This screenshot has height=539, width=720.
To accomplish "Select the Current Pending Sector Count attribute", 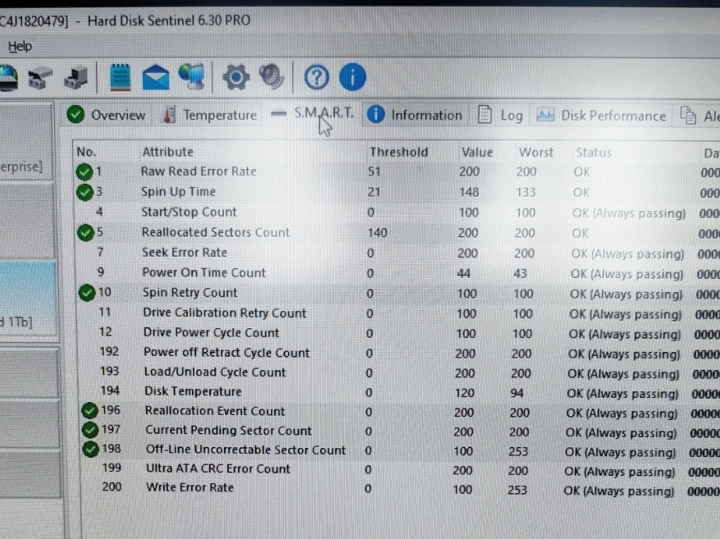I will click(229, 431).
